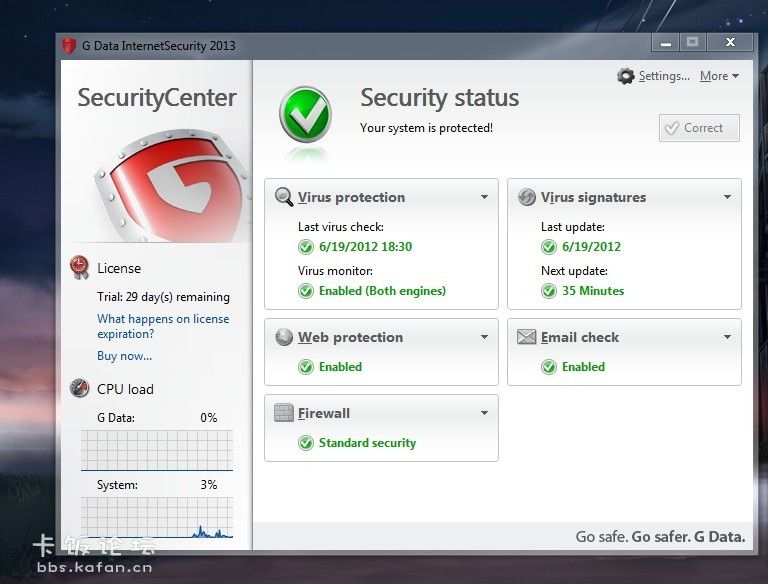The image size is (768, 584).
Task: Click the '35 Minutes' next update value
Action: (x=593, y=291)
